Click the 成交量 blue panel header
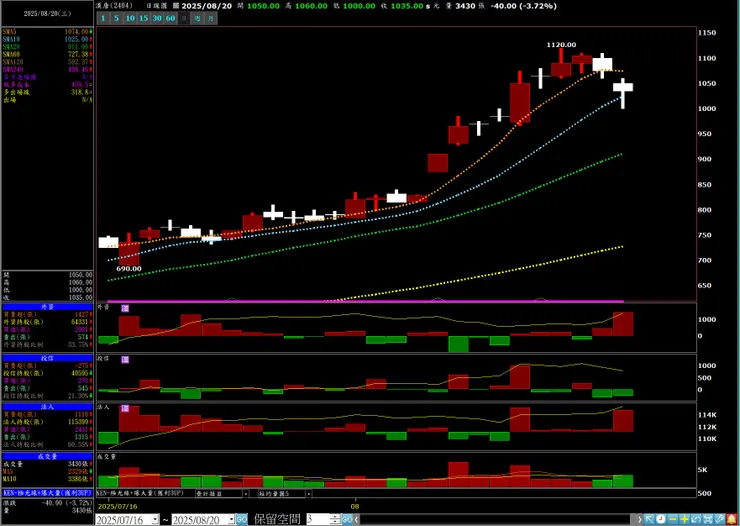The width and height of the screenshot is (740, 526). point(47,456)
